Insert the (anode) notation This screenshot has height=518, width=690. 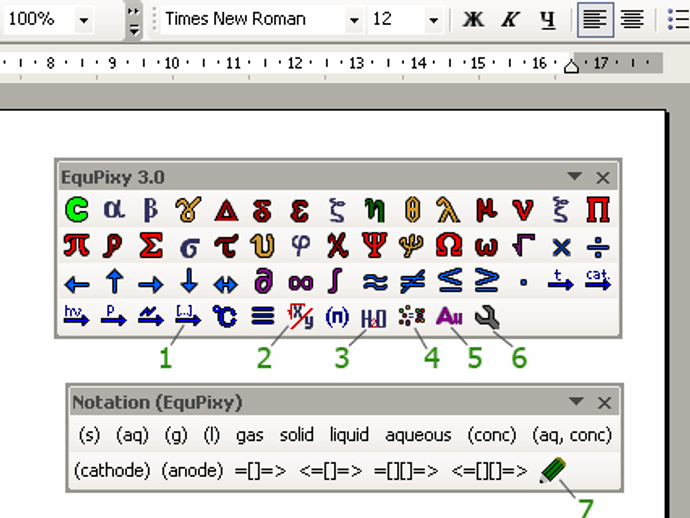[x=192, y=470]
